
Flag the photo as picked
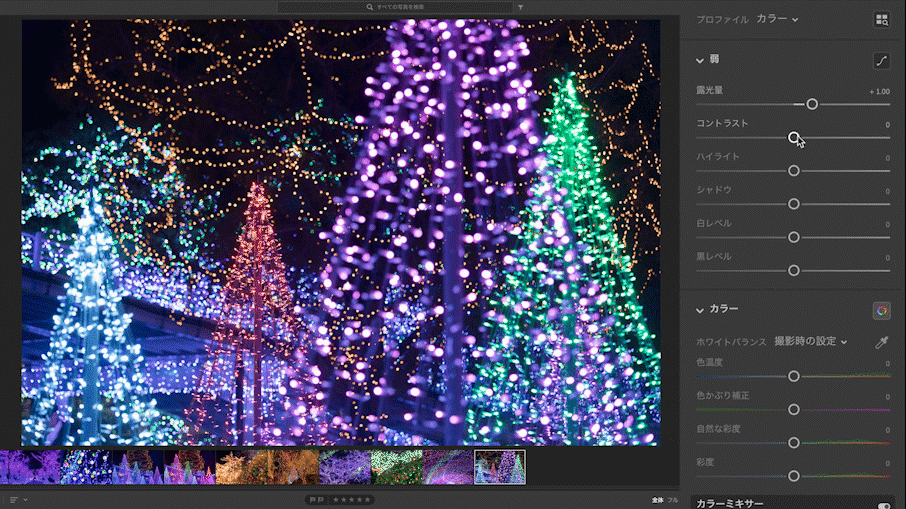313,500
